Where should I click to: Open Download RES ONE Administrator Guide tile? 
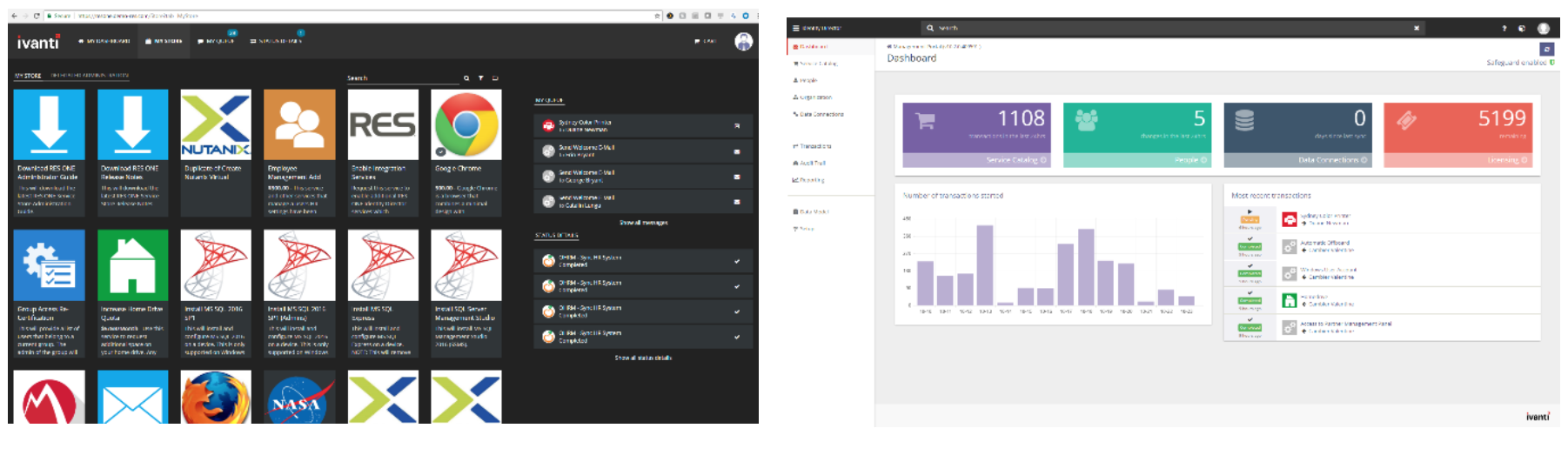(x=50, y=151)
